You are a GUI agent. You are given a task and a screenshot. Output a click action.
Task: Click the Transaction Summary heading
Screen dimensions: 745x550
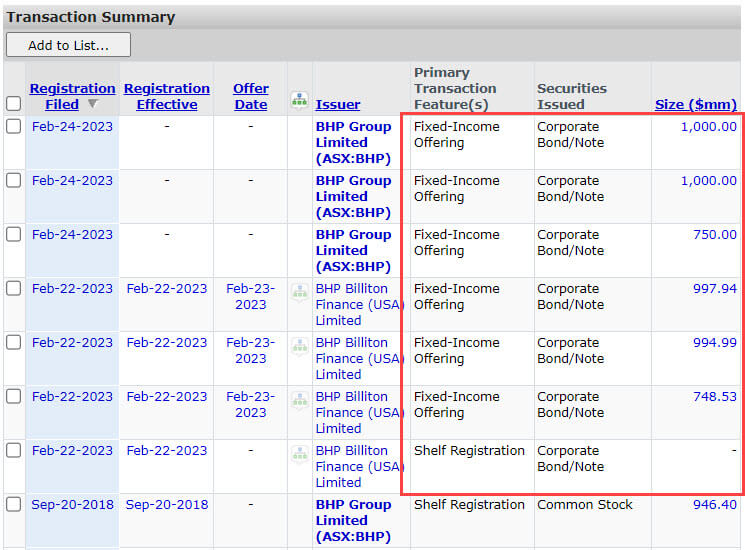(x=91, y=17)
